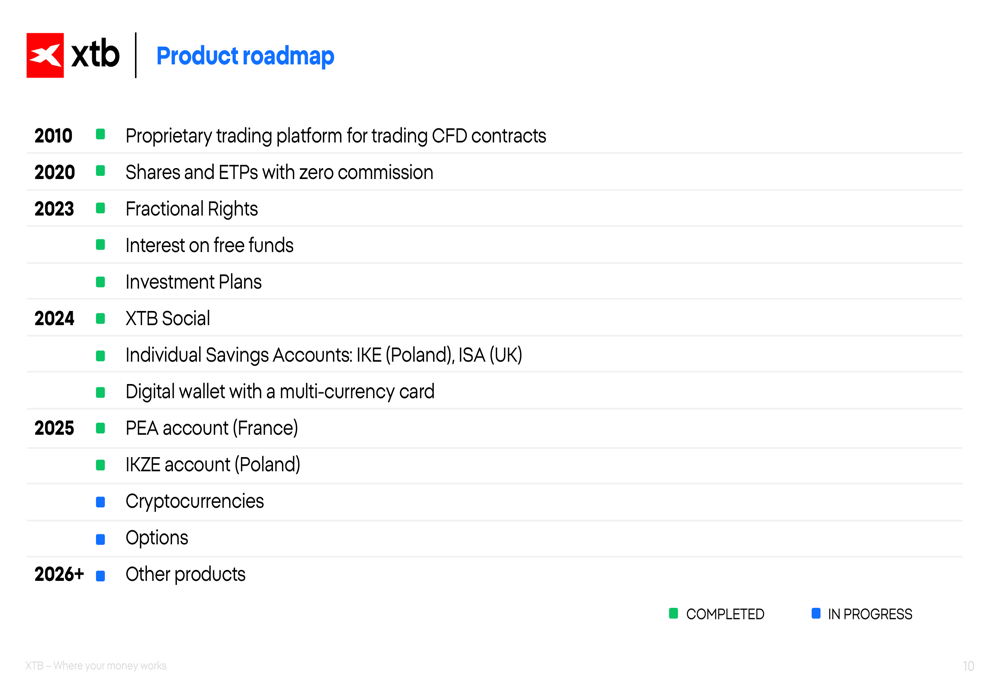Viewport: 1000px width, 685px height.
Task: Select the 2024 year label
Action: point(54,319)
